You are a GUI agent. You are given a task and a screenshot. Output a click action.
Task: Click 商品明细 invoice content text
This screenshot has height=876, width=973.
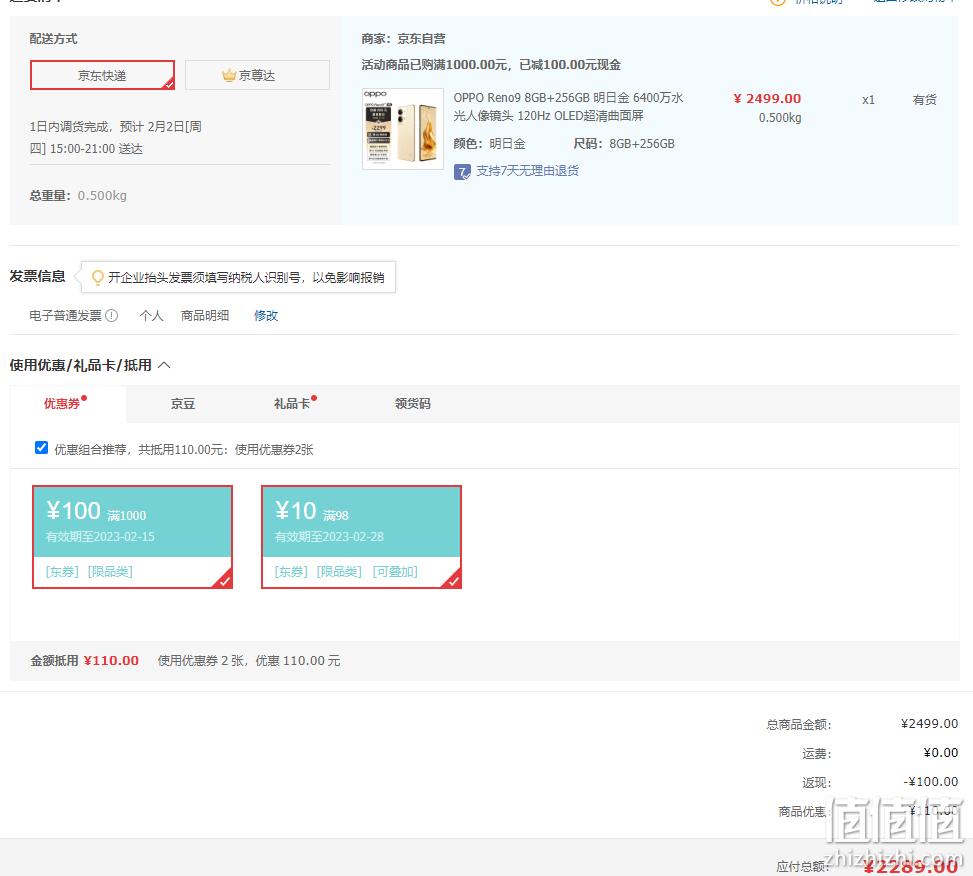pyautogui.click(x=205, y=315)
